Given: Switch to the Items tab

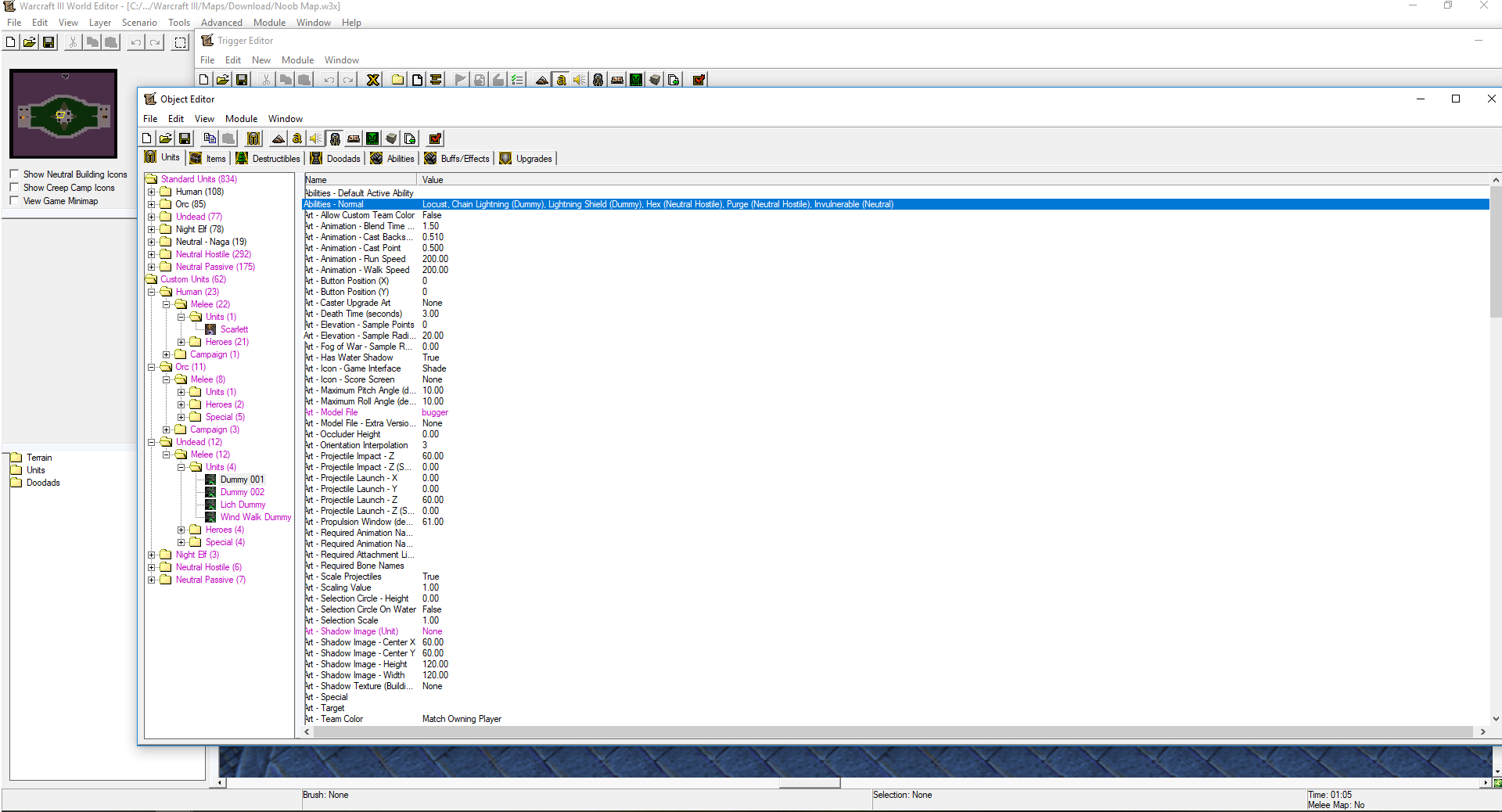Looking at the screenshot, I should [208, 158].
